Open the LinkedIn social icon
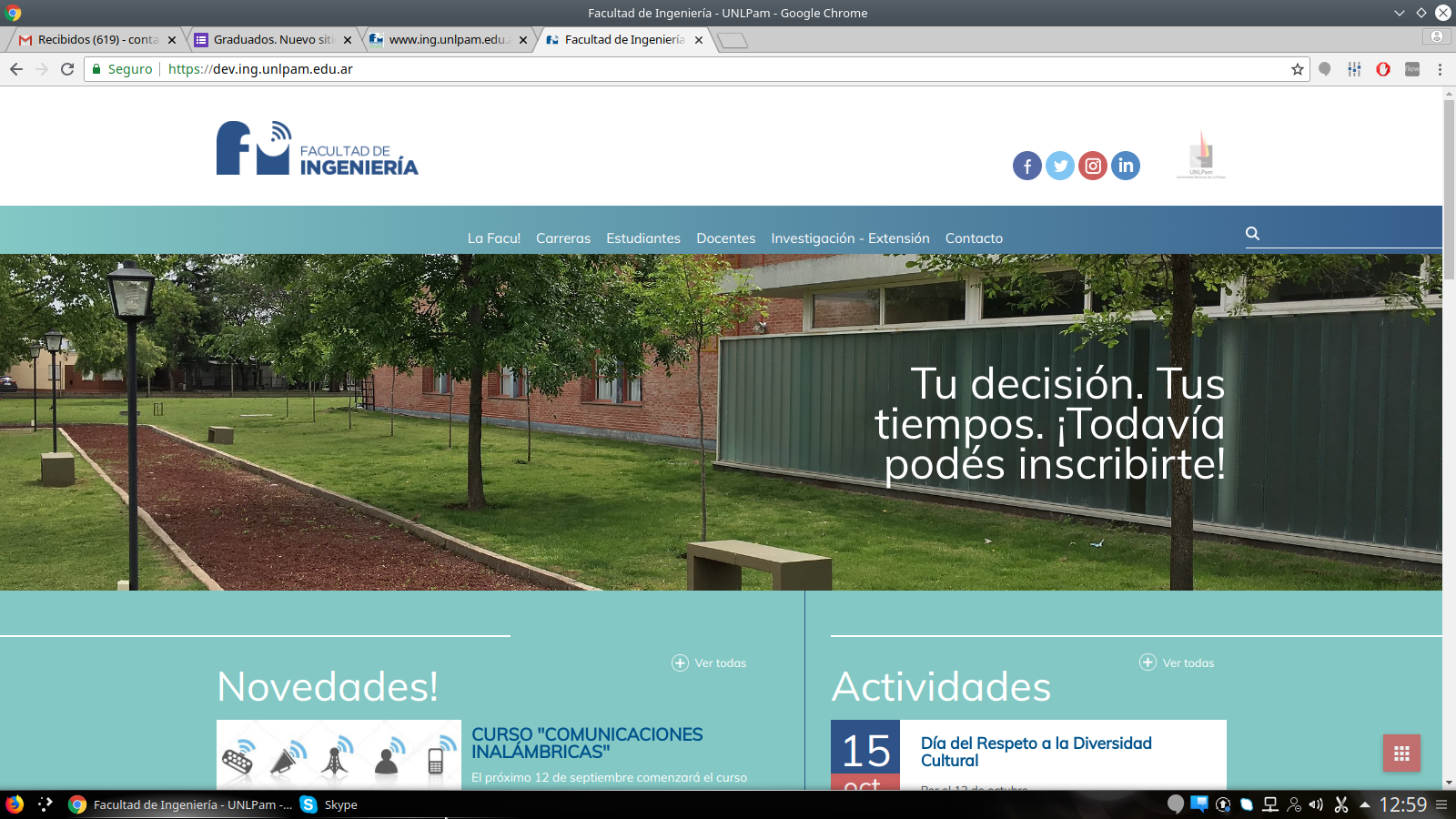This screenshot has width=1456, height=819. point(1126,166)
